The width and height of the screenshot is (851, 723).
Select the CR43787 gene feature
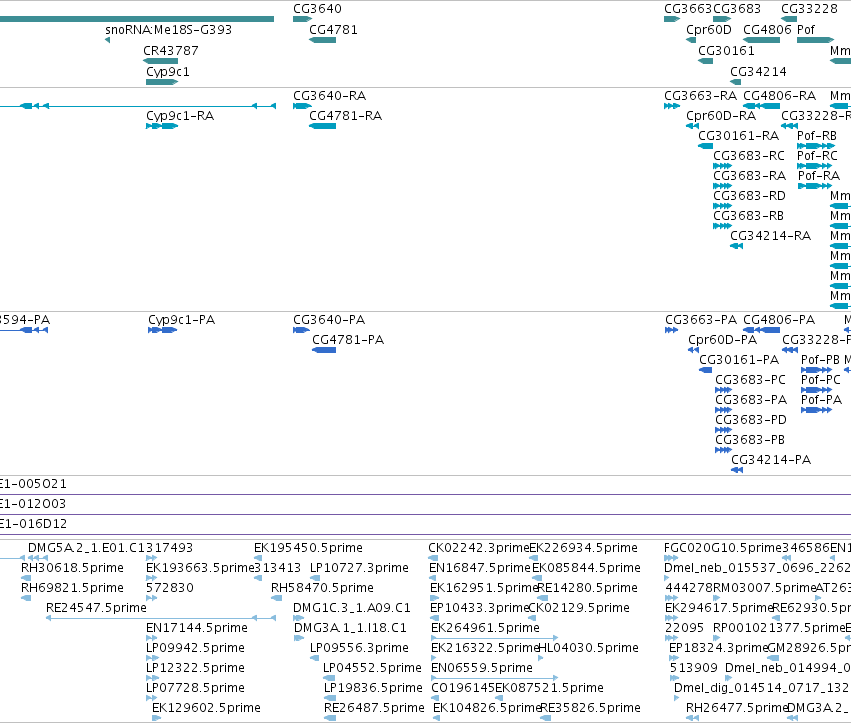pyautogui.click(x=161, y=61)
